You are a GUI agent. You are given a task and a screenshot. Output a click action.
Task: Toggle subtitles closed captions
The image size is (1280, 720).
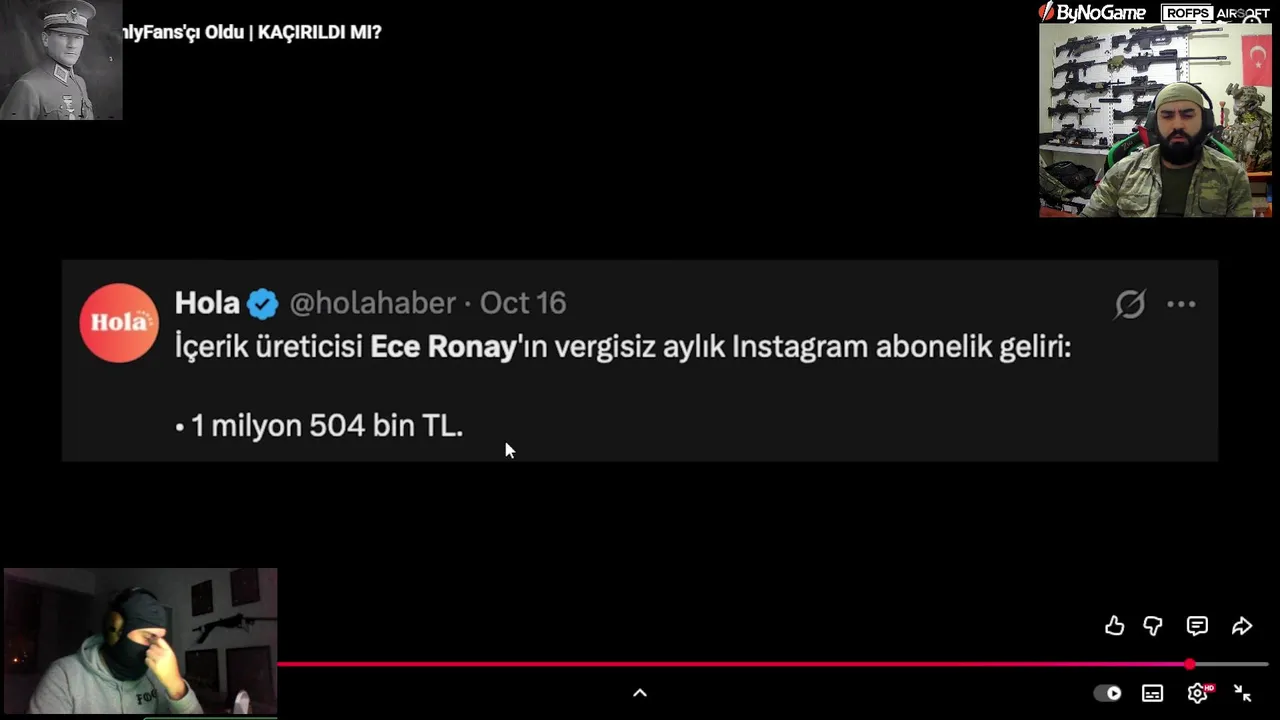(1152, 693)
